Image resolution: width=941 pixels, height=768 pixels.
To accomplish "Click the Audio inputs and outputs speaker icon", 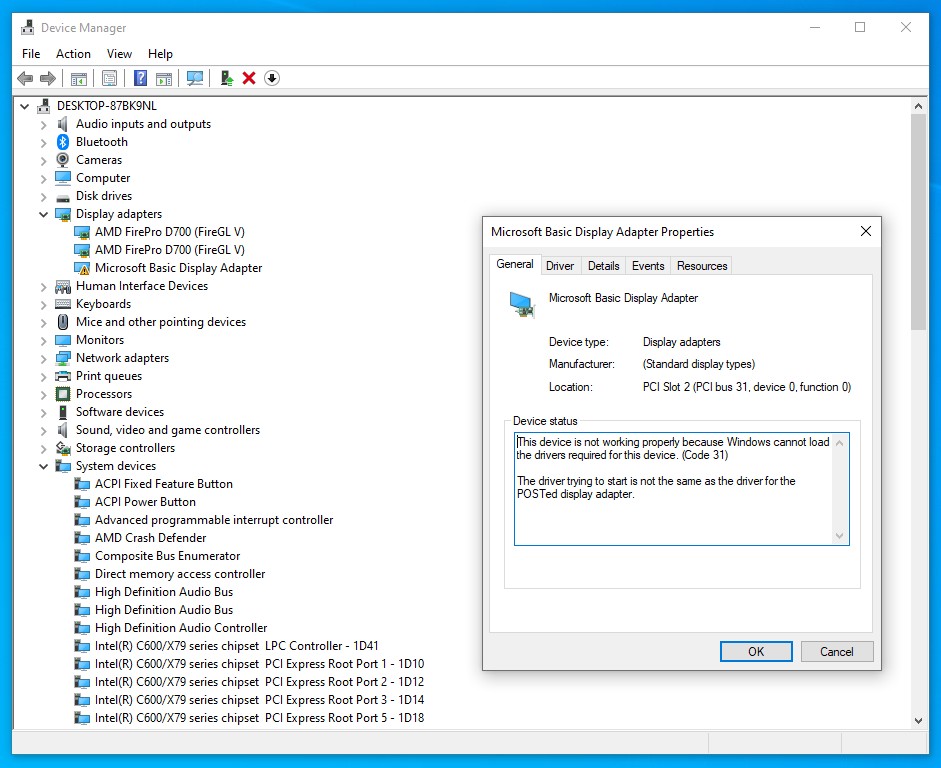I will 62,124.
